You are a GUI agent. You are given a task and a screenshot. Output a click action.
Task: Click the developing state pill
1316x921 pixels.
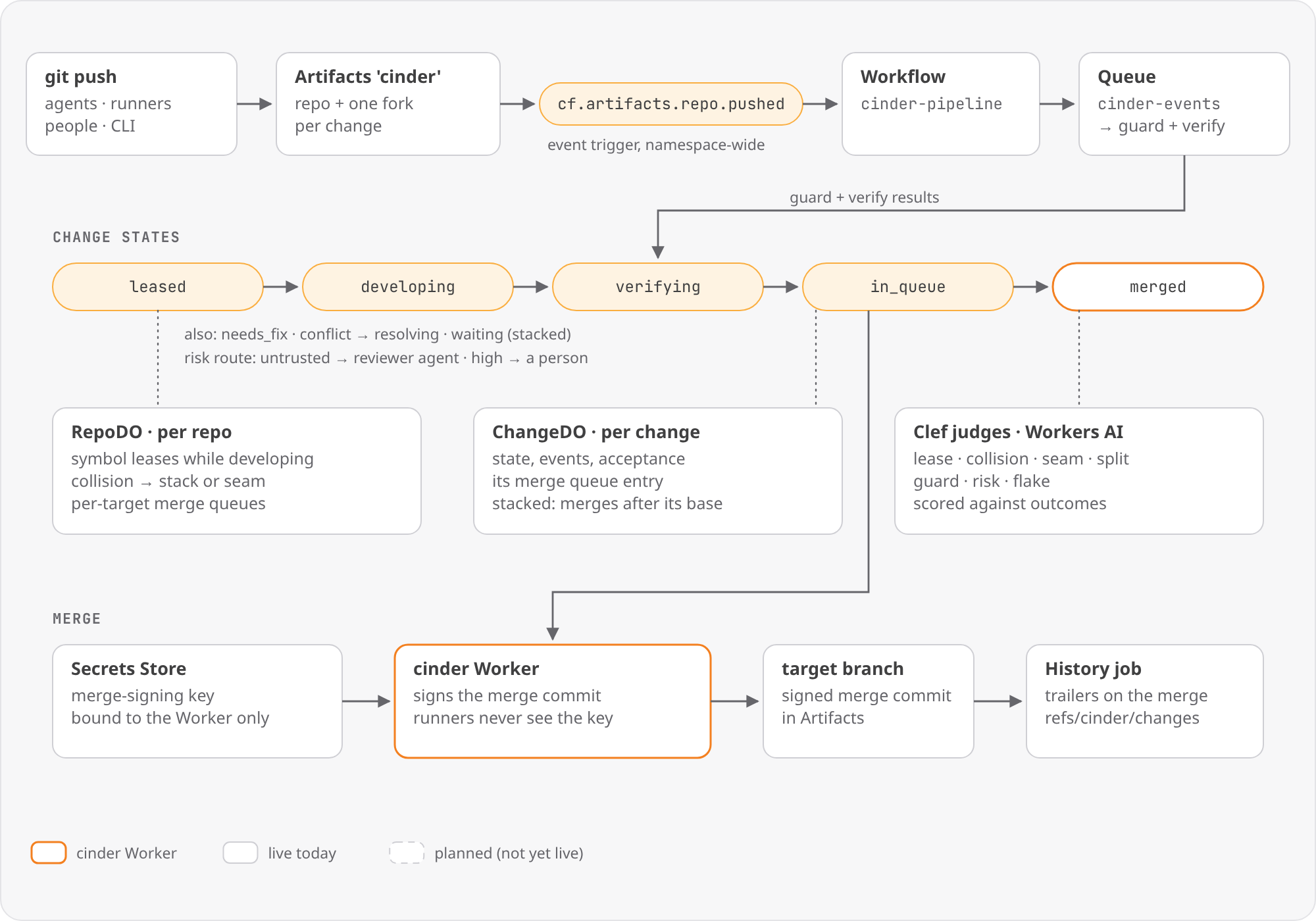408,287
